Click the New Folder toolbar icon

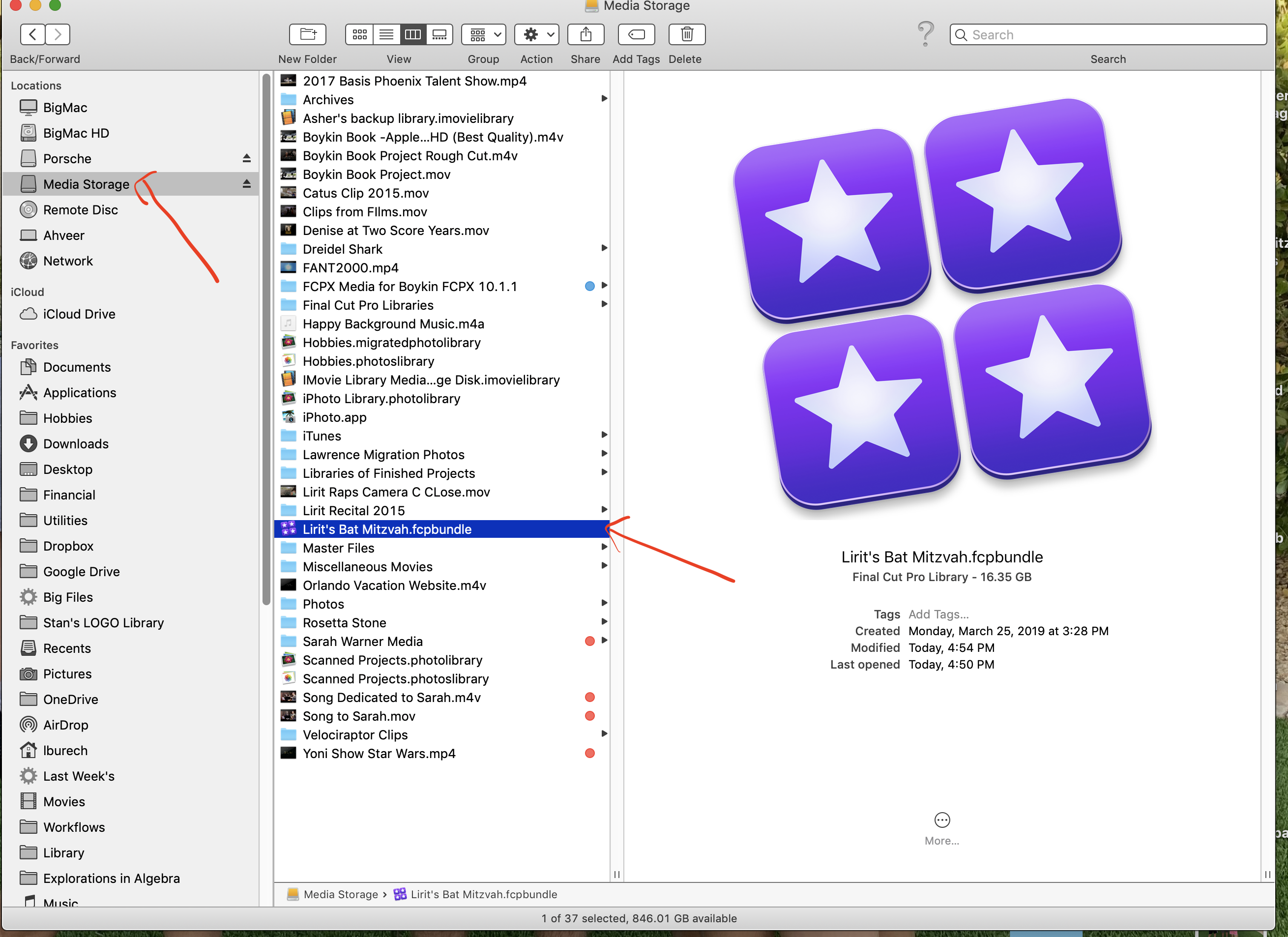[307, 34]
